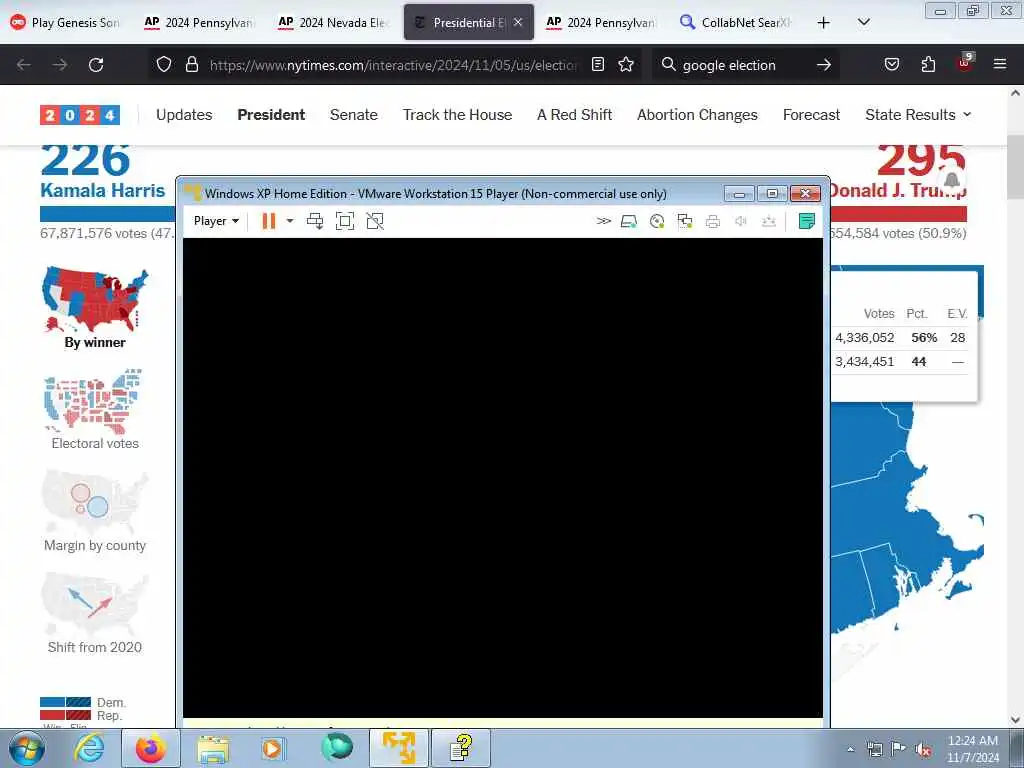The height and width of the screenshot is (768, 1024).
Task: Save page to Pocket icon
Action: pos(892,65)
